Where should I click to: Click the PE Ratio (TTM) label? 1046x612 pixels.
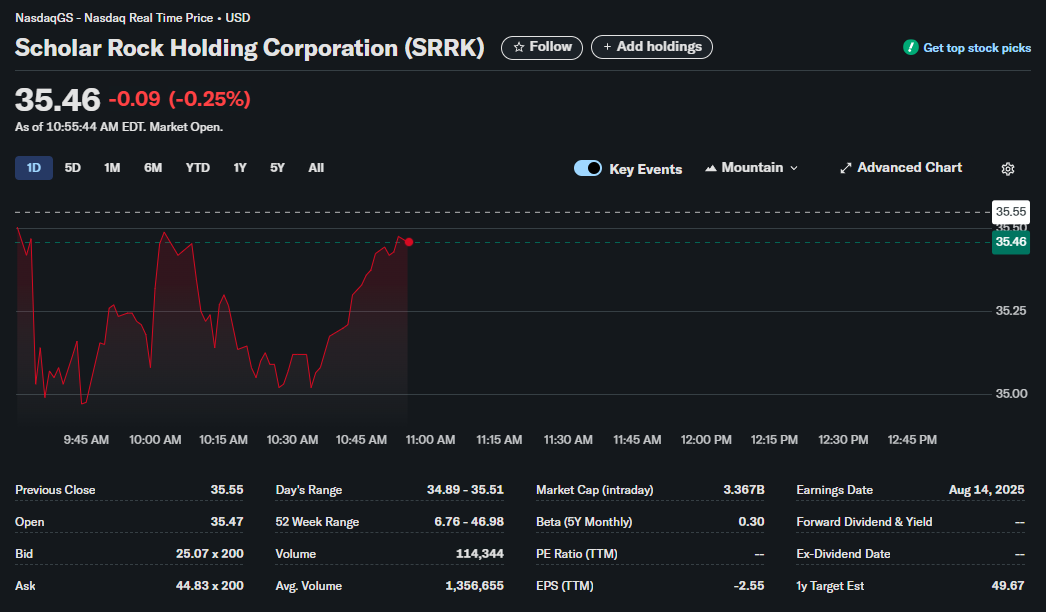click(577, 554)
